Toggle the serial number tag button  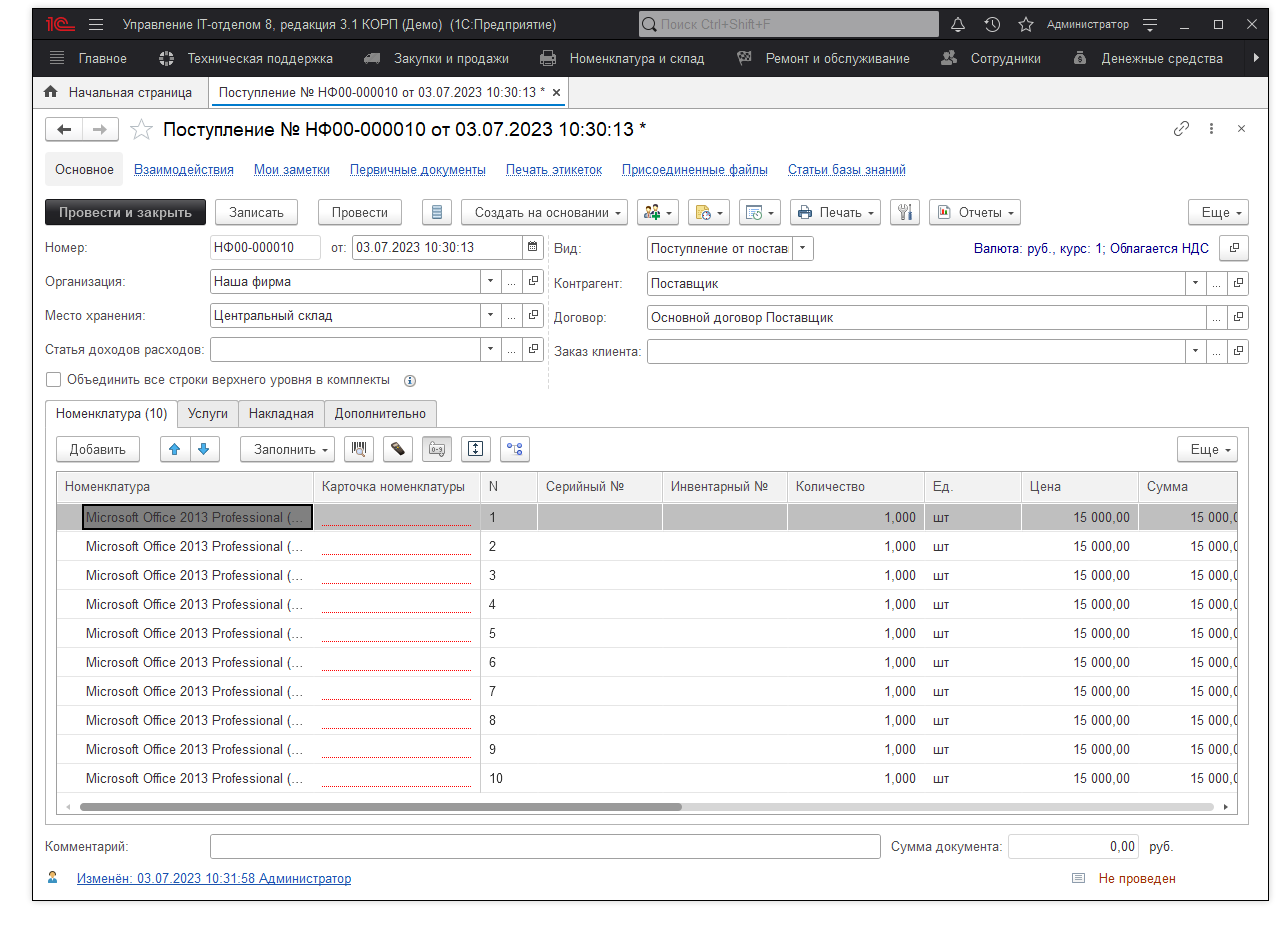(436, 450)
